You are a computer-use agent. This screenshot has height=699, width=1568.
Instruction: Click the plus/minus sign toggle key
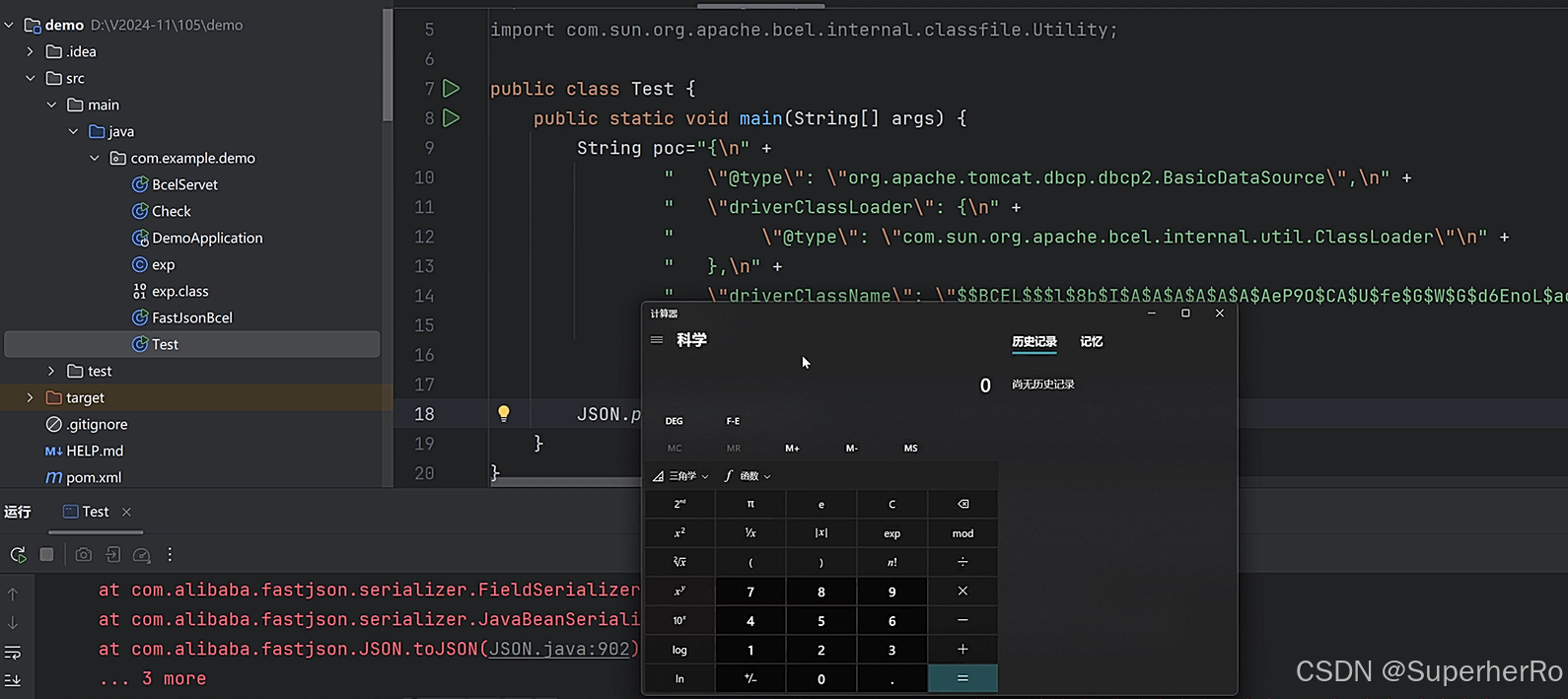coord(750,678)
